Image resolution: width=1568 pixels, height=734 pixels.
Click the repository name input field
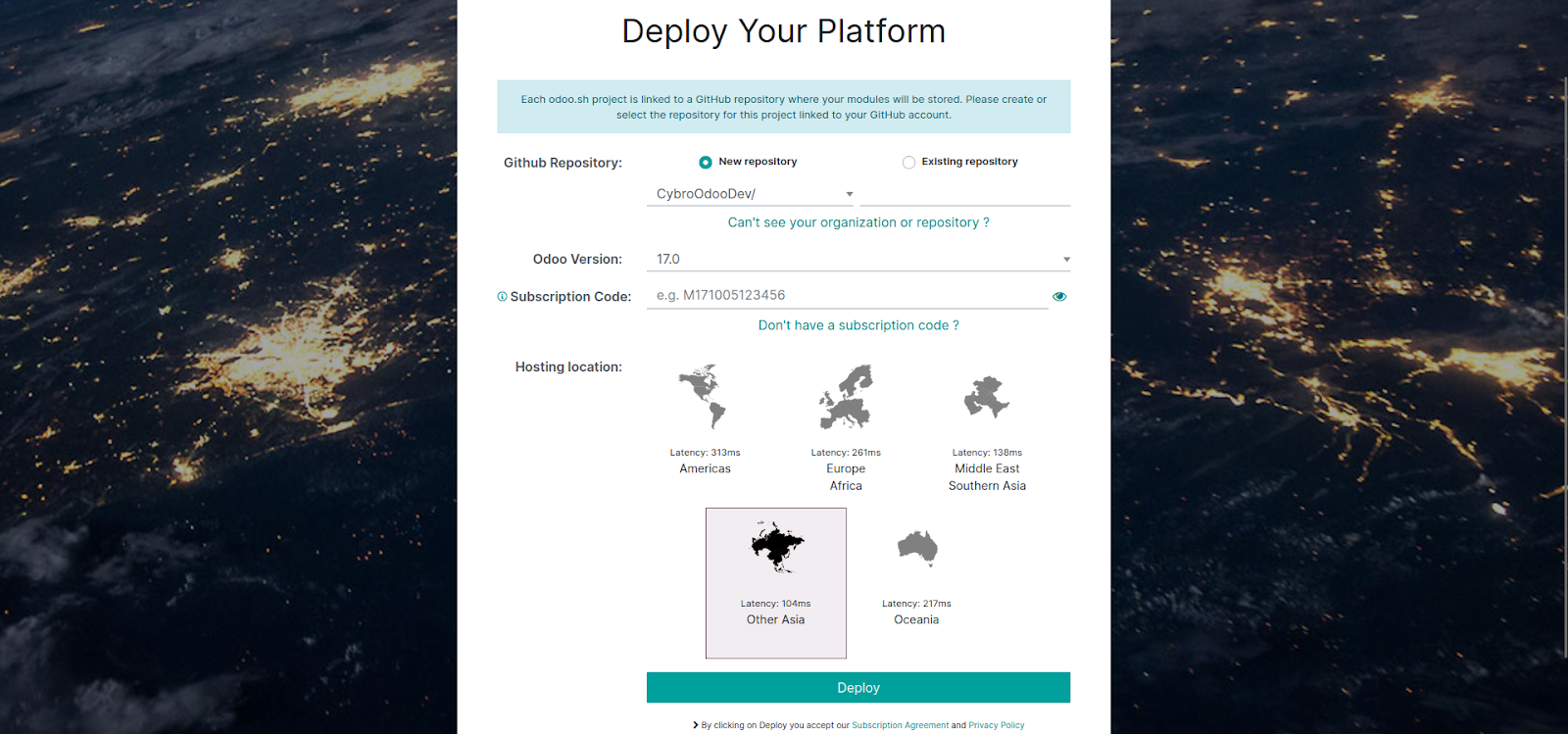click(964, 194)
